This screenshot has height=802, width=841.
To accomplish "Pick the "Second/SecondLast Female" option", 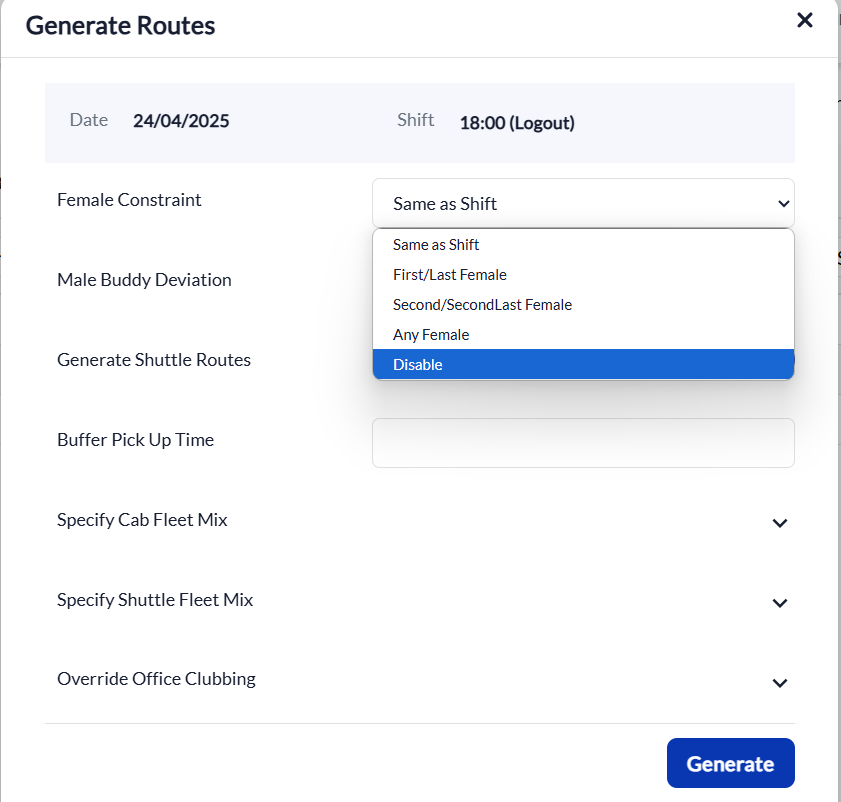I will tap(482, 305).
